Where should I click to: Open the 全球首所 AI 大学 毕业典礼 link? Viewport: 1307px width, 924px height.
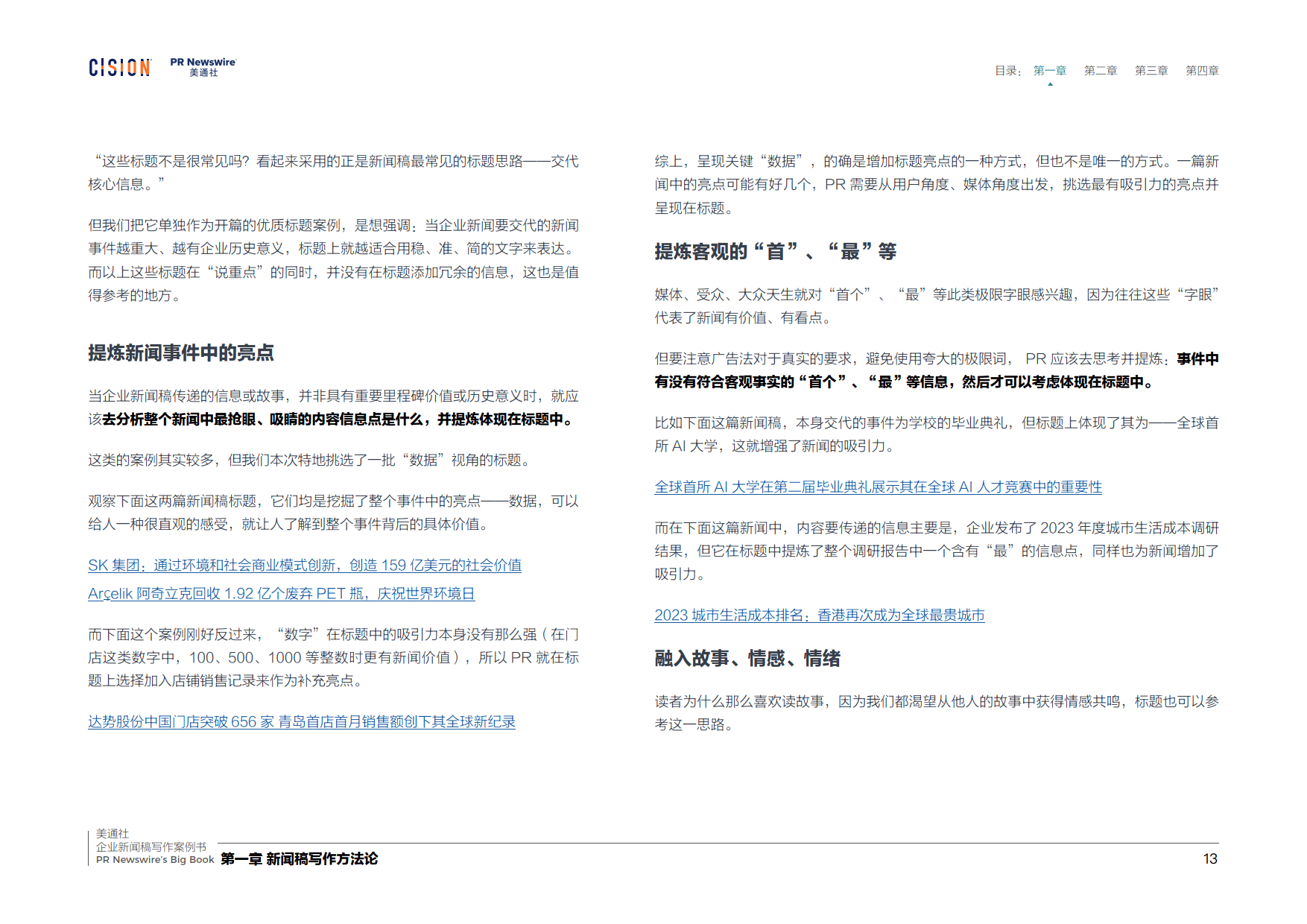coord(878,487)
